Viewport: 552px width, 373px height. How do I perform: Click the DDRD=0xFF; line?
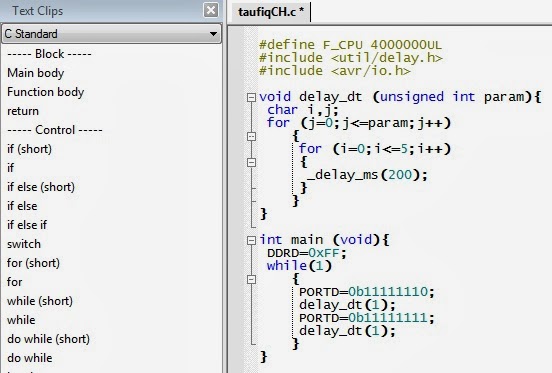click(x=307, y=253)
